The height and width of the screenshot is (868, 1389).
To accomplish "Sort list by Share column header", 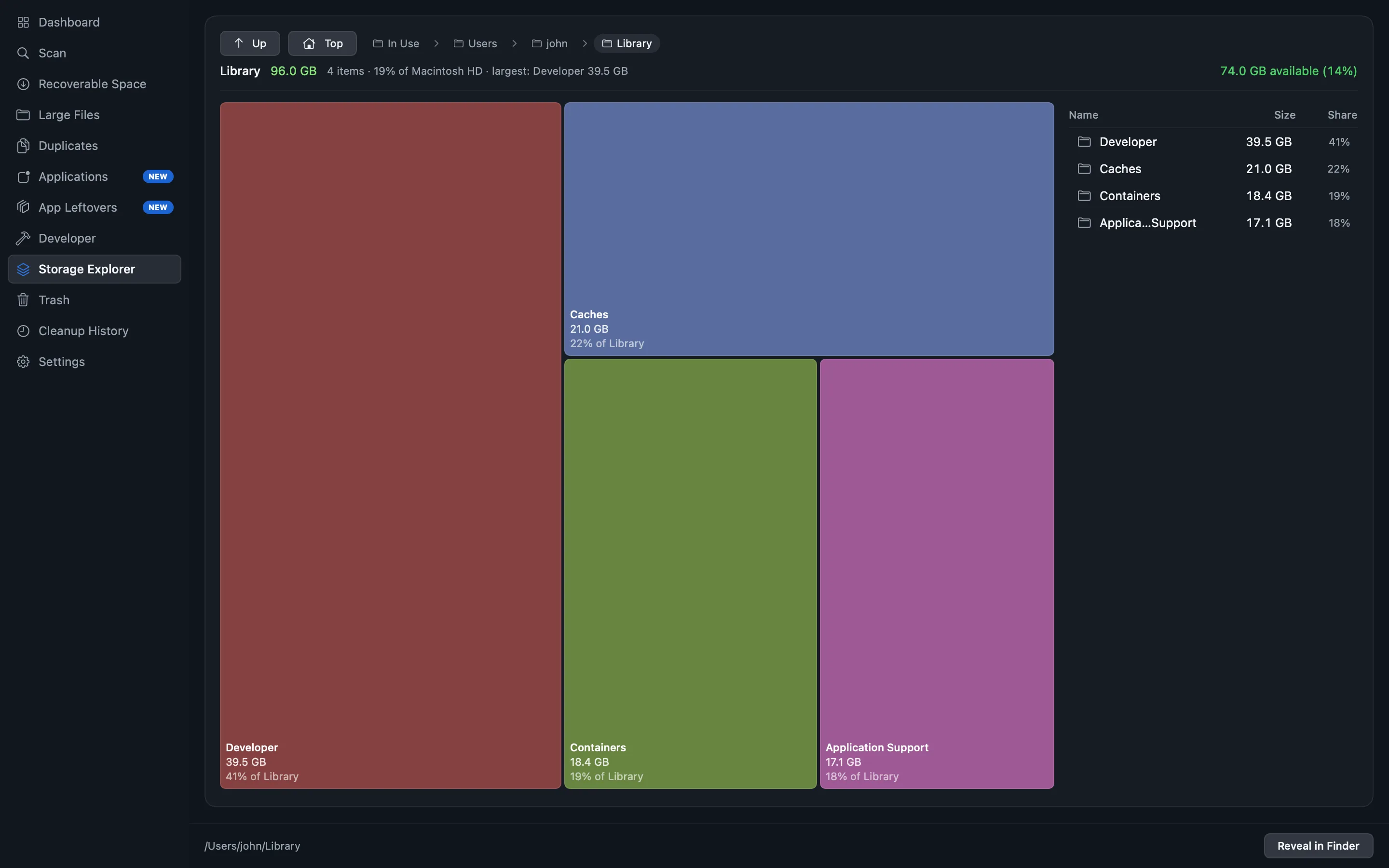I will 1342,115.
